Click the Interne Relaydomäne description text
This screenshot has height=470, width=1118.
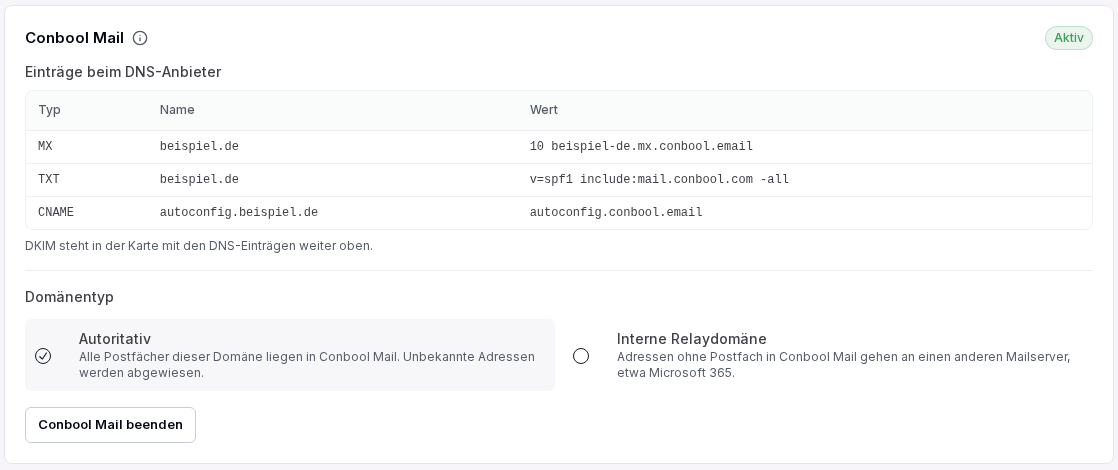[843, 364]
